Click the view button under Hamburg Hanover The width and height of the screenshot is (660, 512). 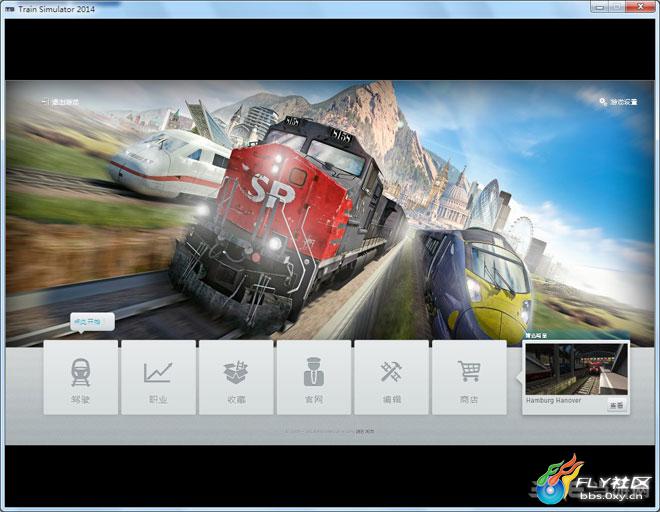click(x=617, y=405)
